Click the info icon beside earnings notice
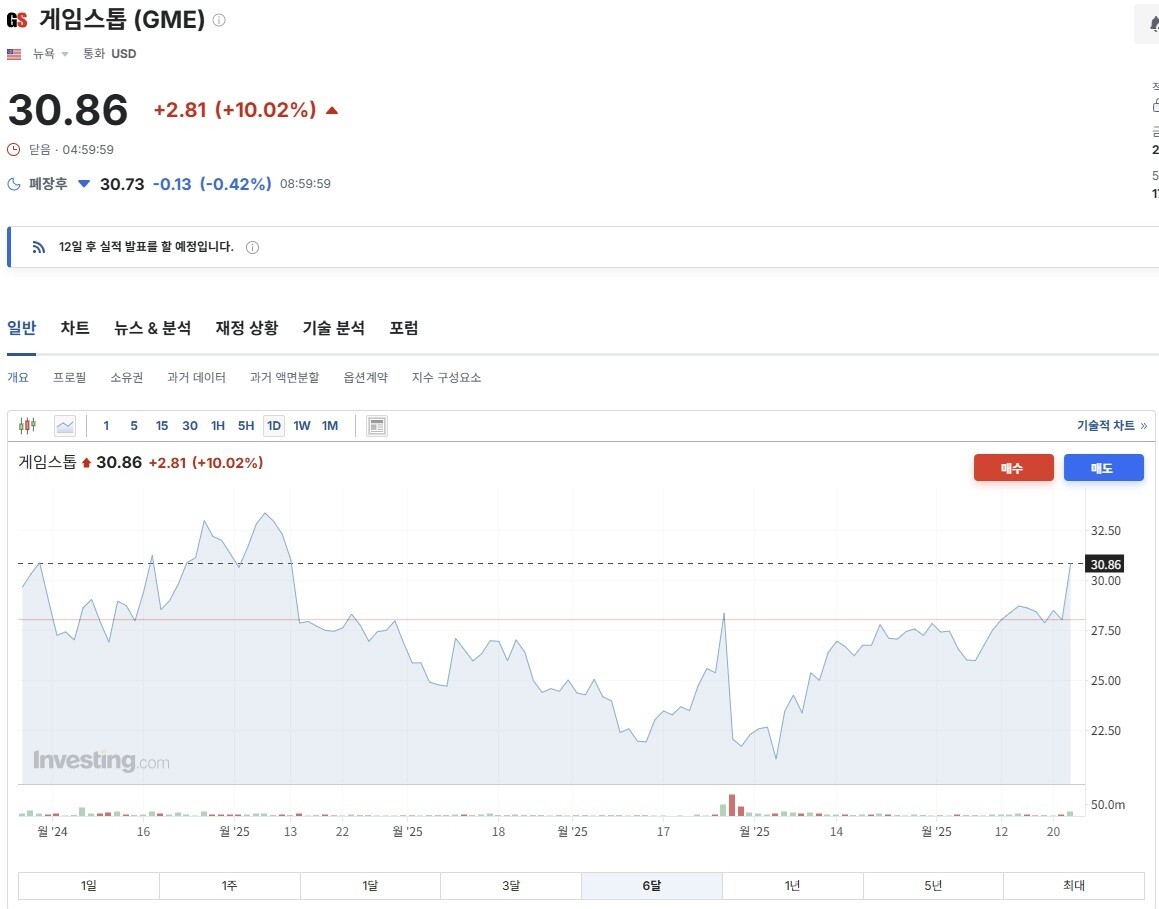 (x=252, y=248)
